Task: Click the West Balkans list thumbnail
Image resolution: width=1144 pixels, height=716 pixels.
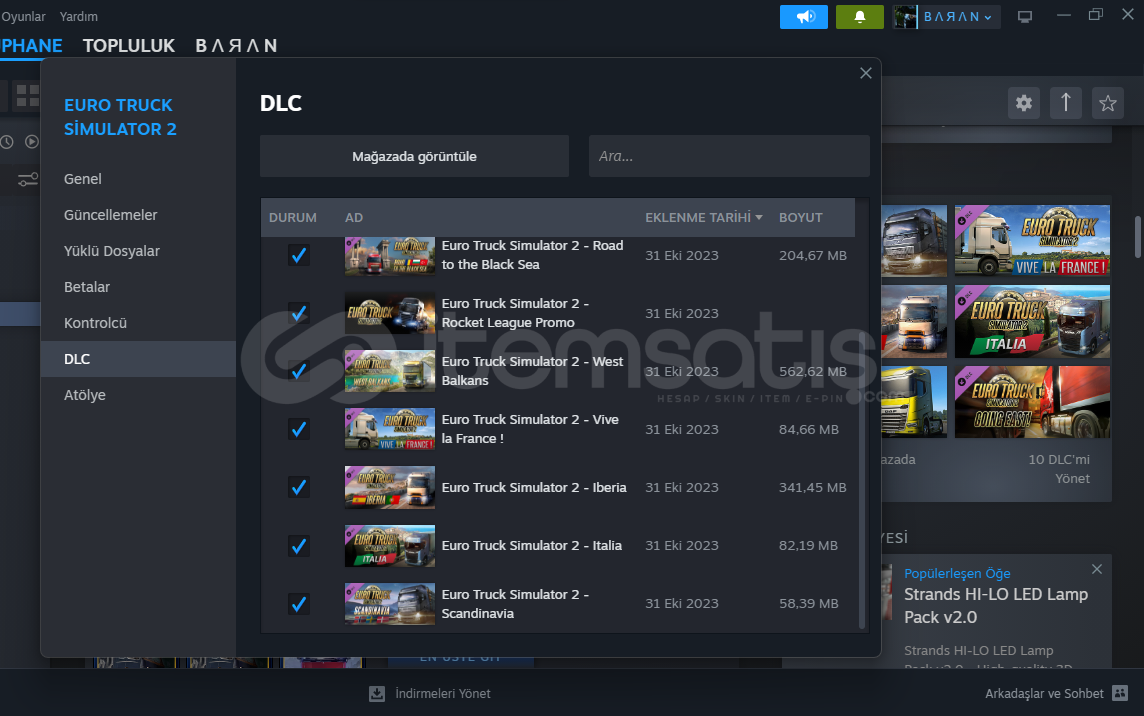Action: pyautogui.click(x=390, y=372)
